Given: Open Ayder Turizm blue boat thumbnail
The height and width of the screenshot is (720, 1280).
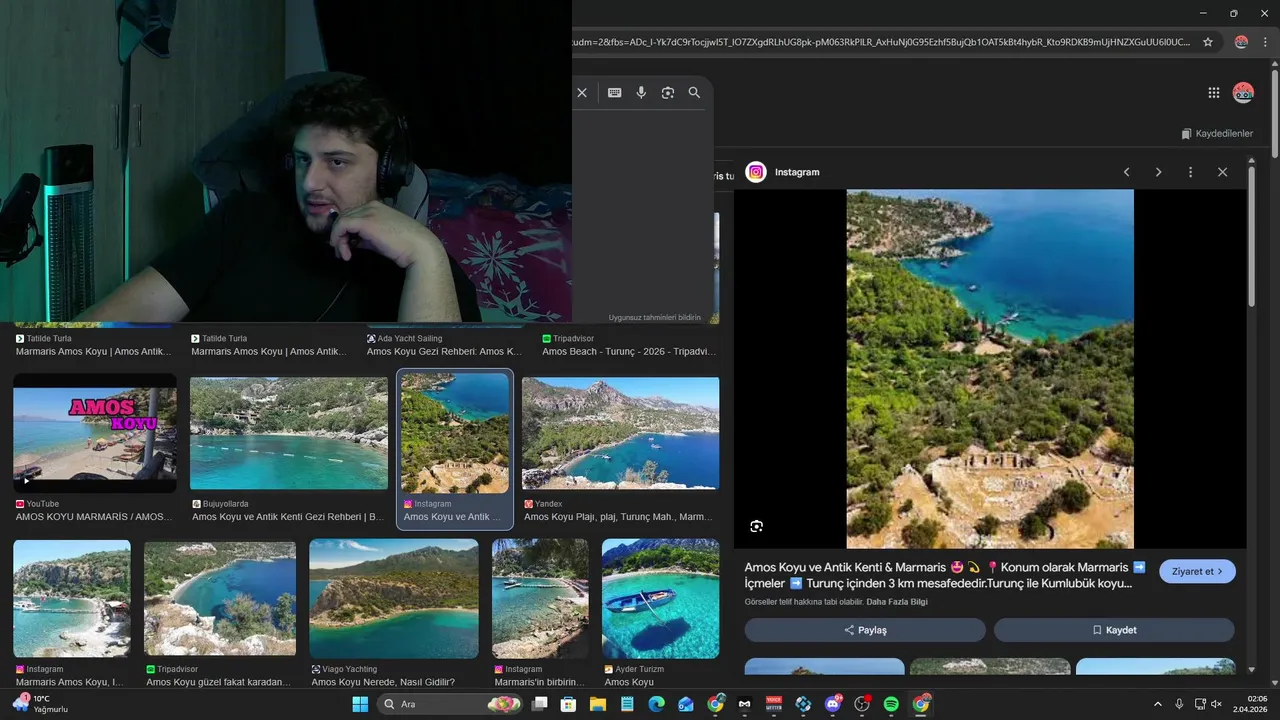Looking at the screenshot, I should tap(660, 598).
